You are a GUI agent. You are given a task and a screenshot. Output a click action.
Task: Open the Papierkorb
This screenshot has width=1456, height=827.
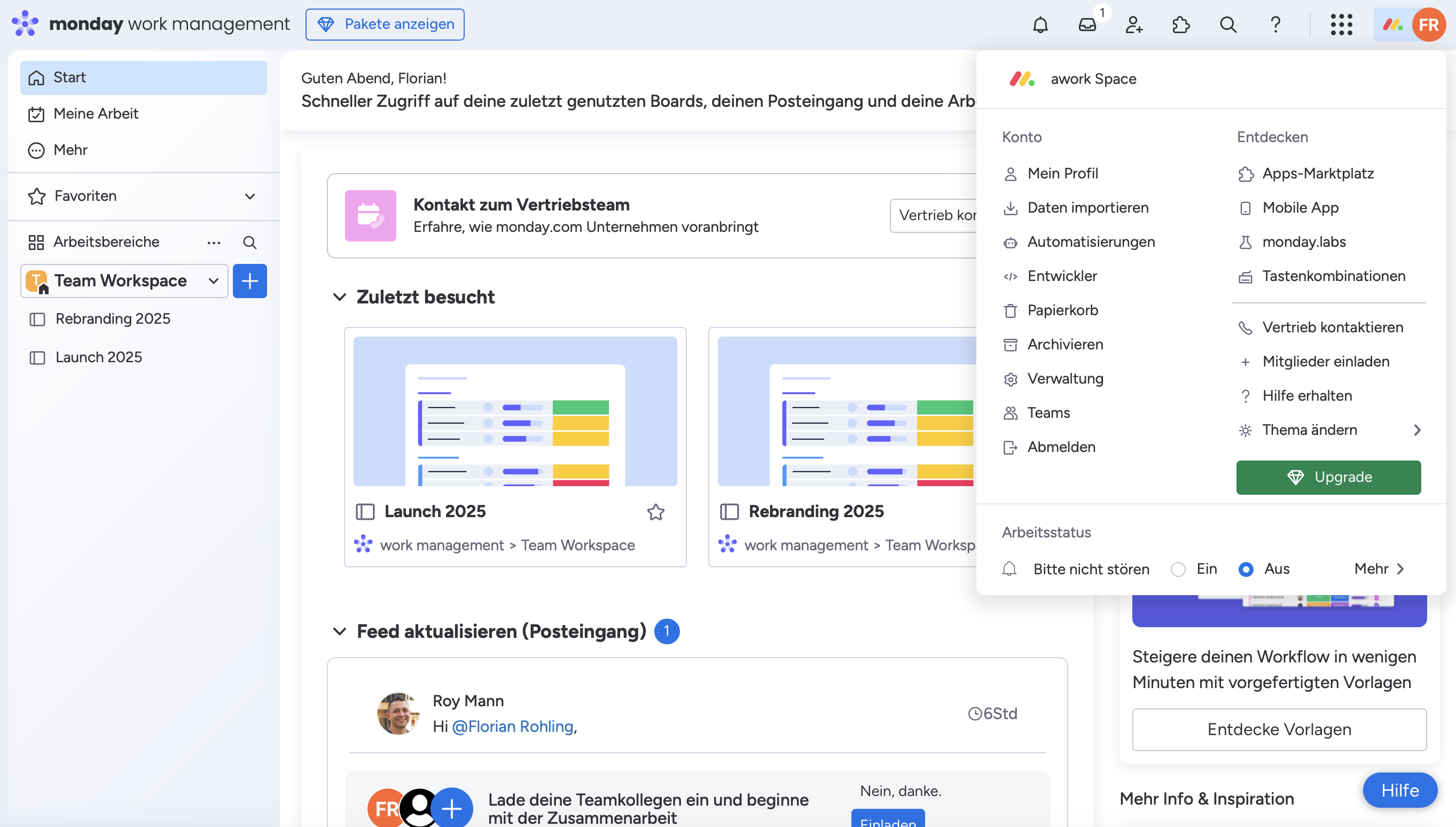(1051, 310)
